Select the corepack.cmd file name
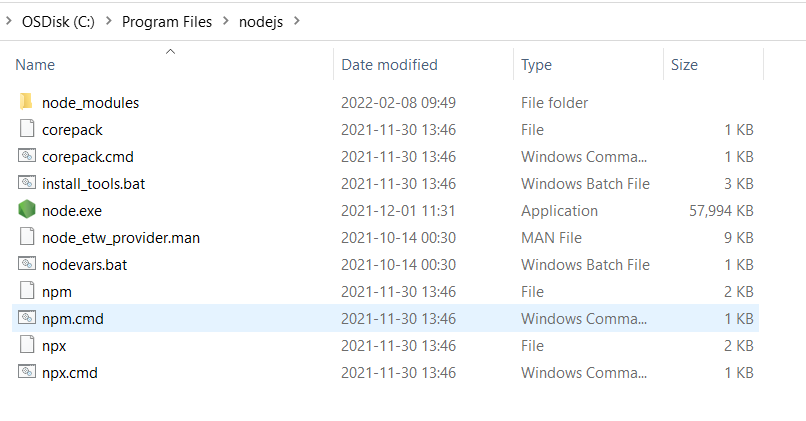 88,157
